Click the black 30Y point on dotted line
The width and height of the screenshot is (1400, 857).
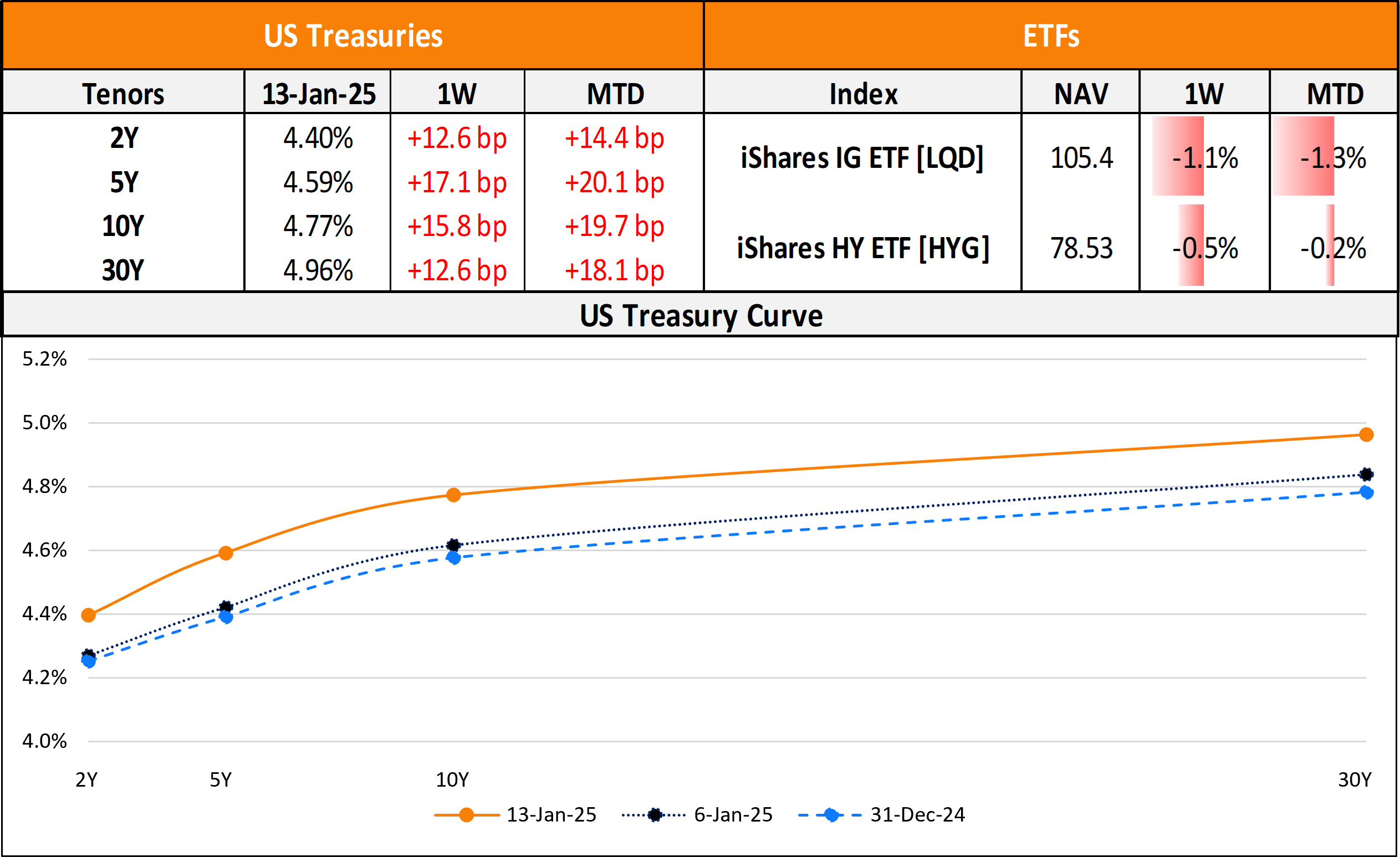point(1367,474)
